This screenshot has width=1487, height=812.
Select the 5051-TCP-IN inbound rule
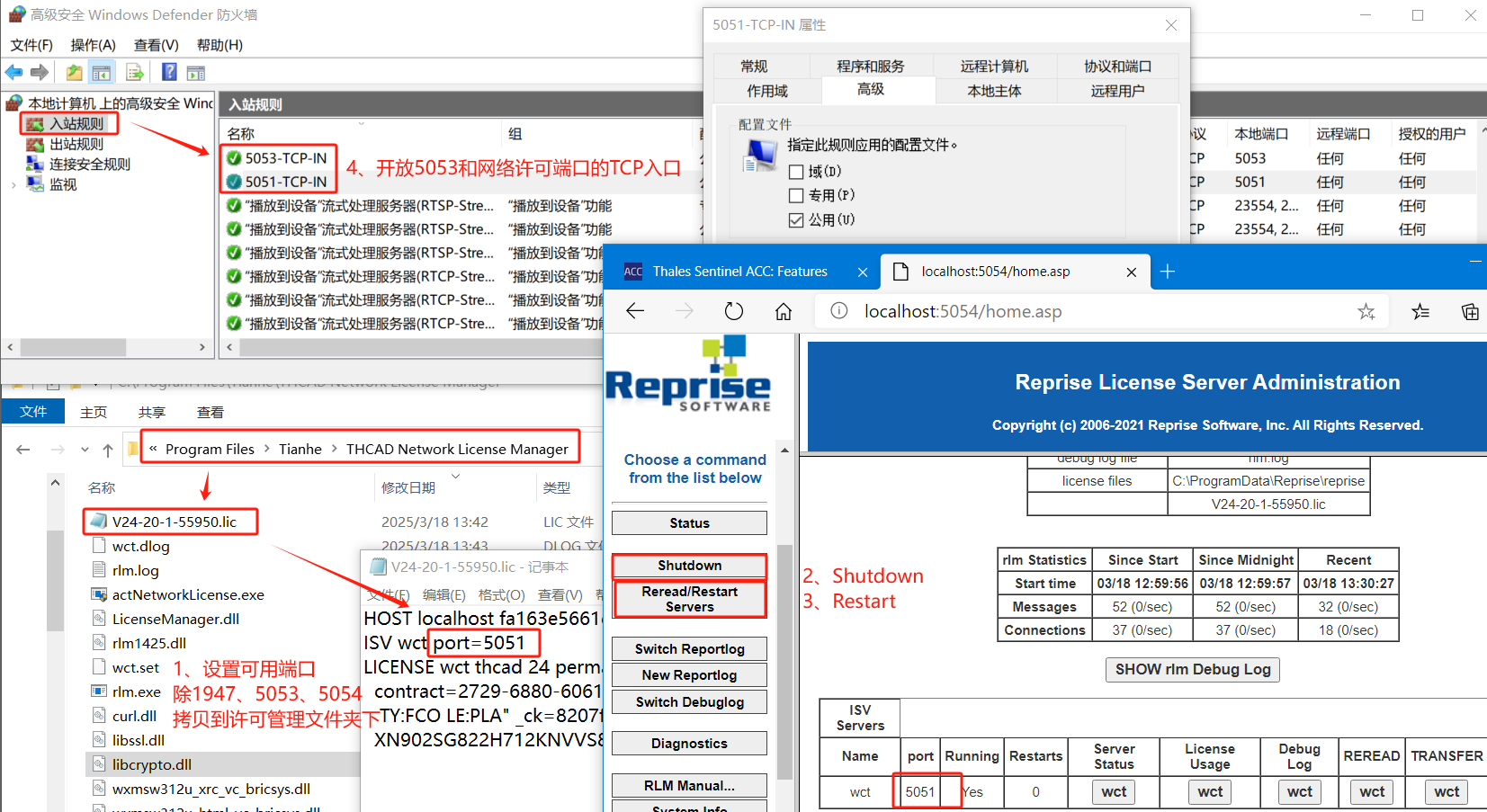285,182
